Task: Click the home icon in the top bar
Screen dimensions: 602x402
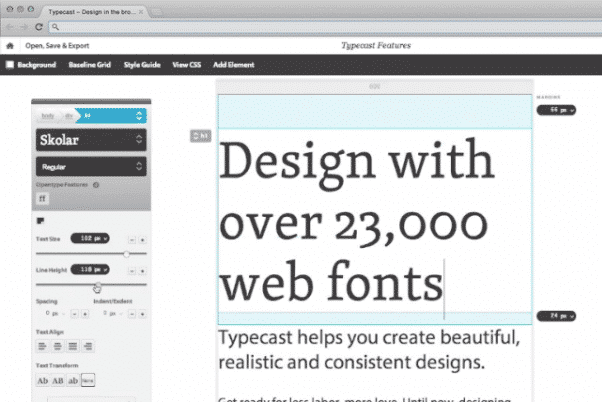Action: (x=10, y=46)
